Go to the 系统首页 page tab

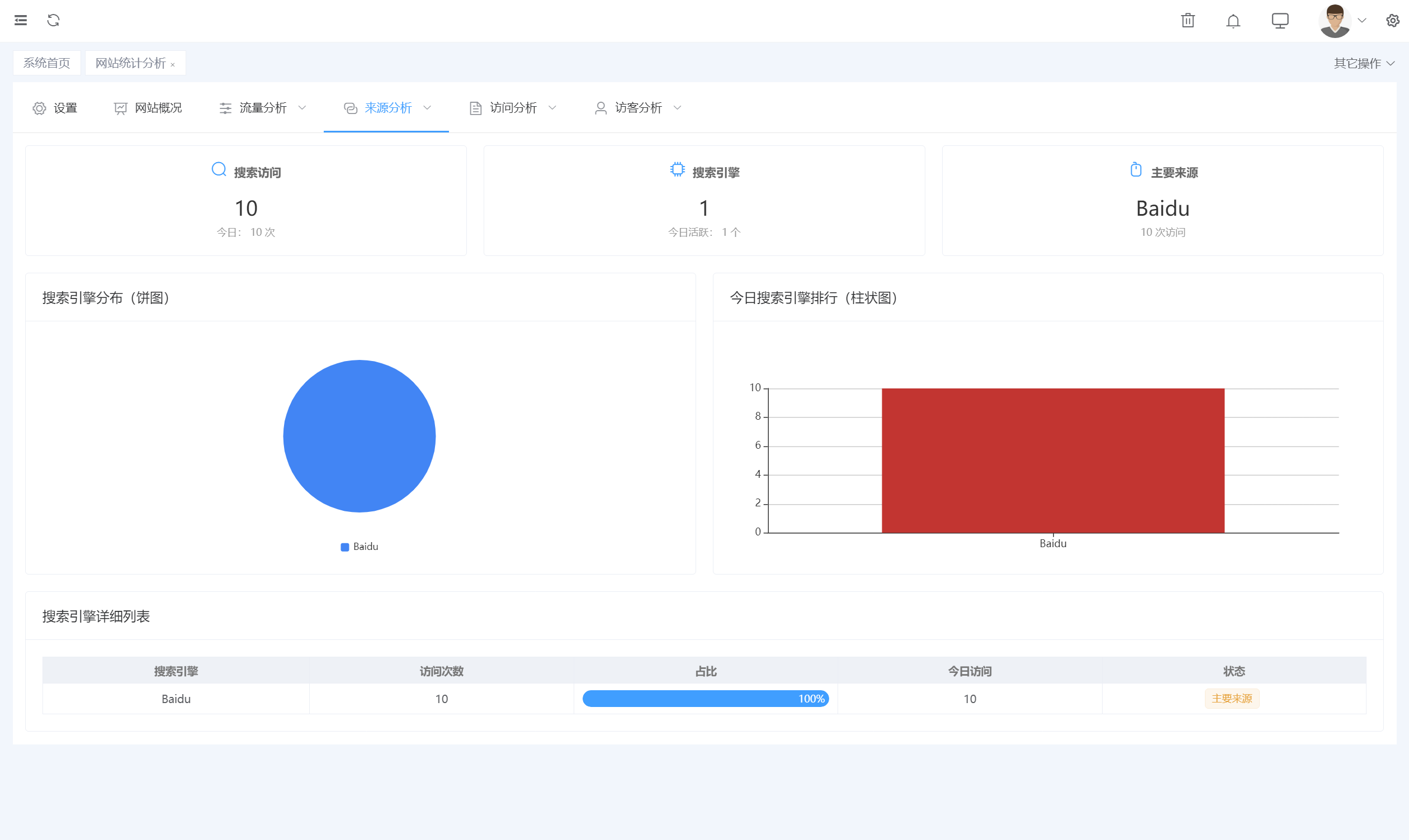pos(46,63)
